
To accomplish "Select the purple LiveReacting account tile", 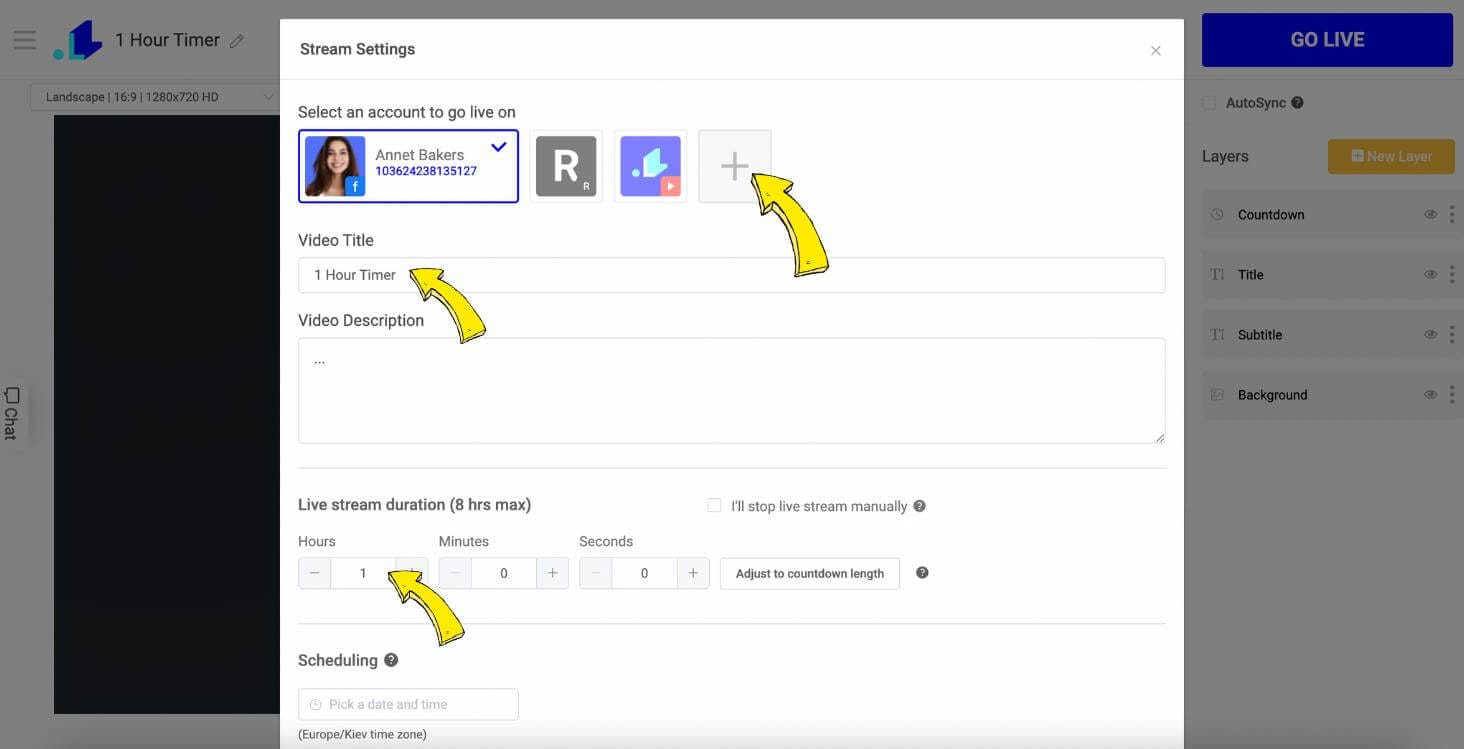I will (x=650, y=166).
